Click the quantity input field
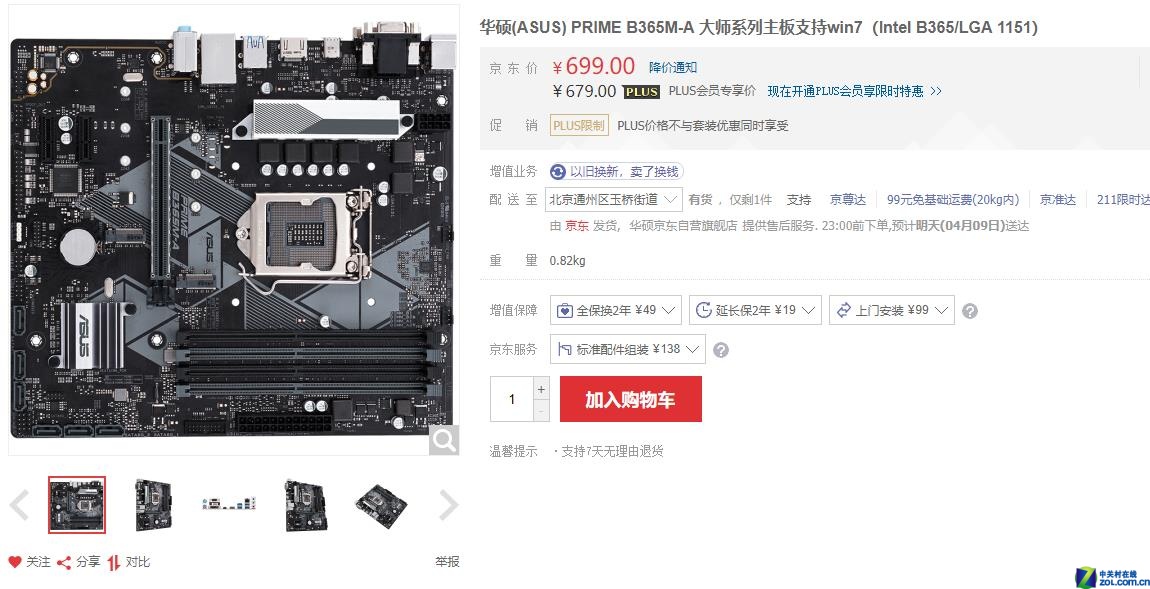 [512, 399]
